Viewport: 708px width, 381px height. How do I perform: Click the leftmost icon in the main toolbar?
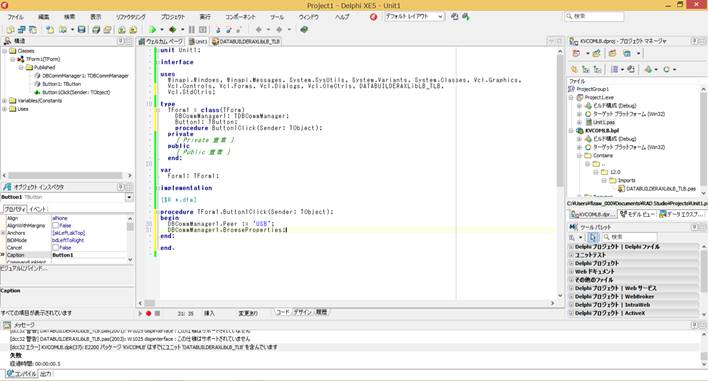(10, 30)
